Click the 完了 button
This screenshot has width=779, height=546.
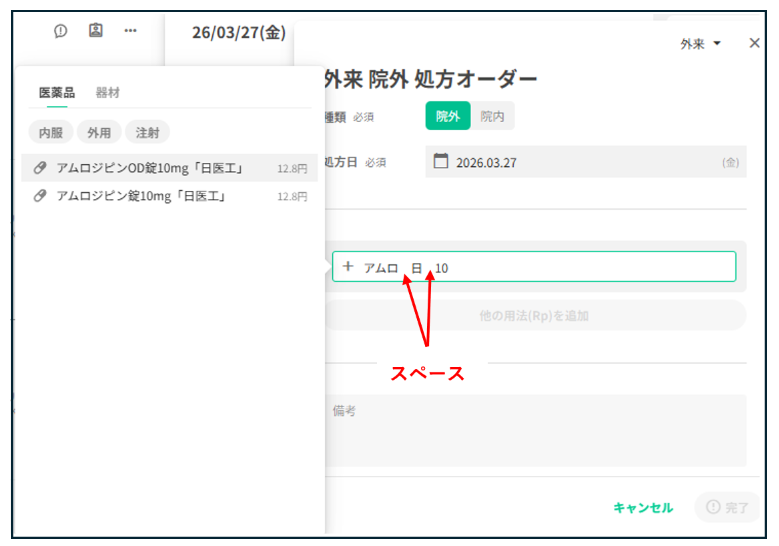coord(727,507)
